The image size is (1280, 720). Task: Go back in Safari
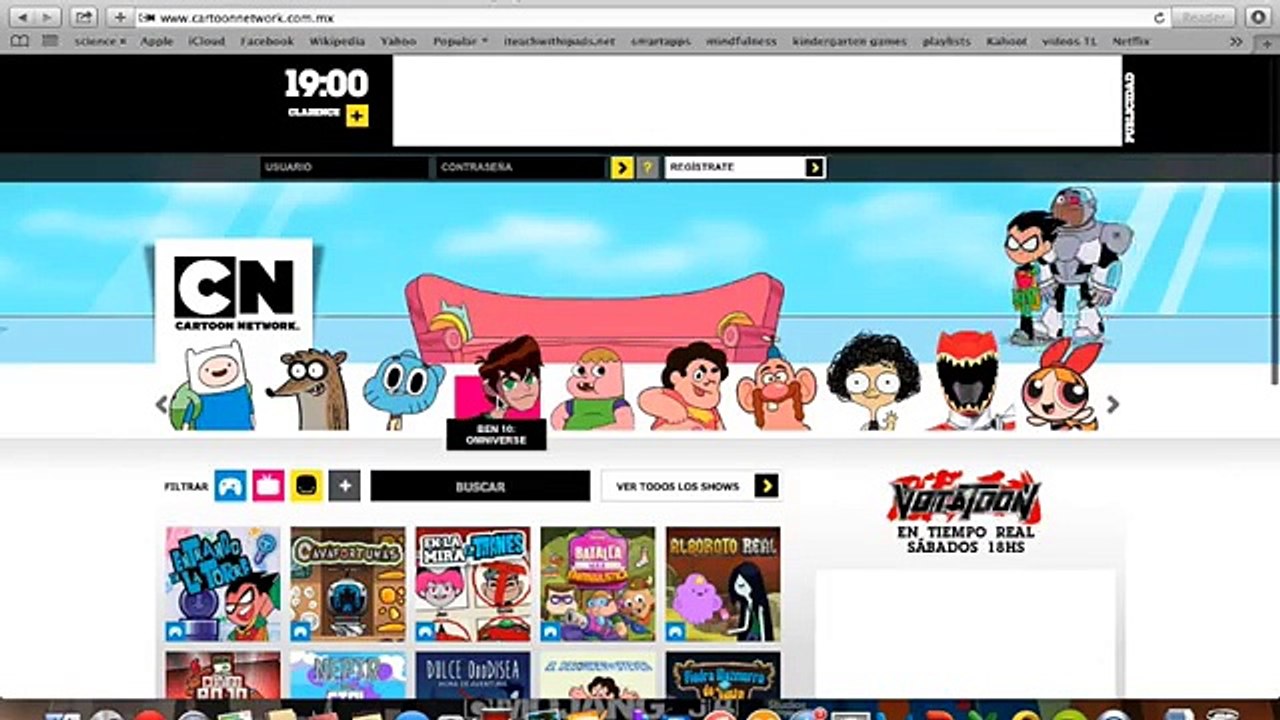pos(24,18)
